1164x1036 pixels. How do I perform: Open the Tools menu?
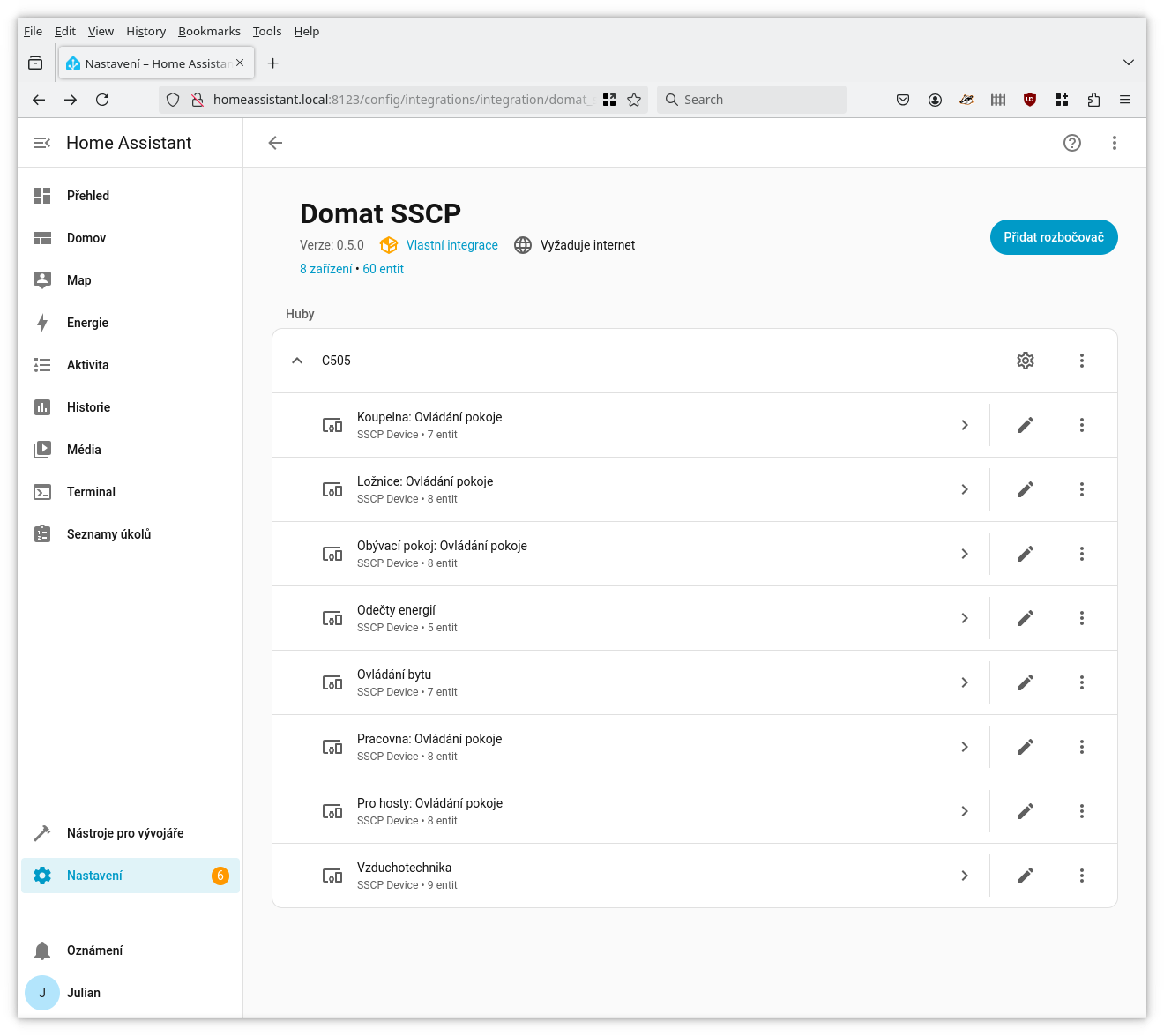267,31
